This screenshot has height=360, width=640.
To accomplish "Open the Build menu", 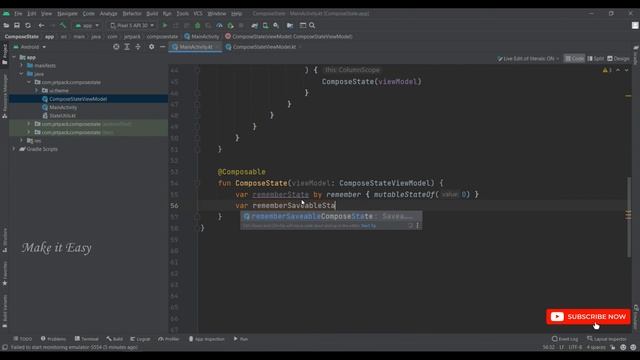I will click(152, 13).
